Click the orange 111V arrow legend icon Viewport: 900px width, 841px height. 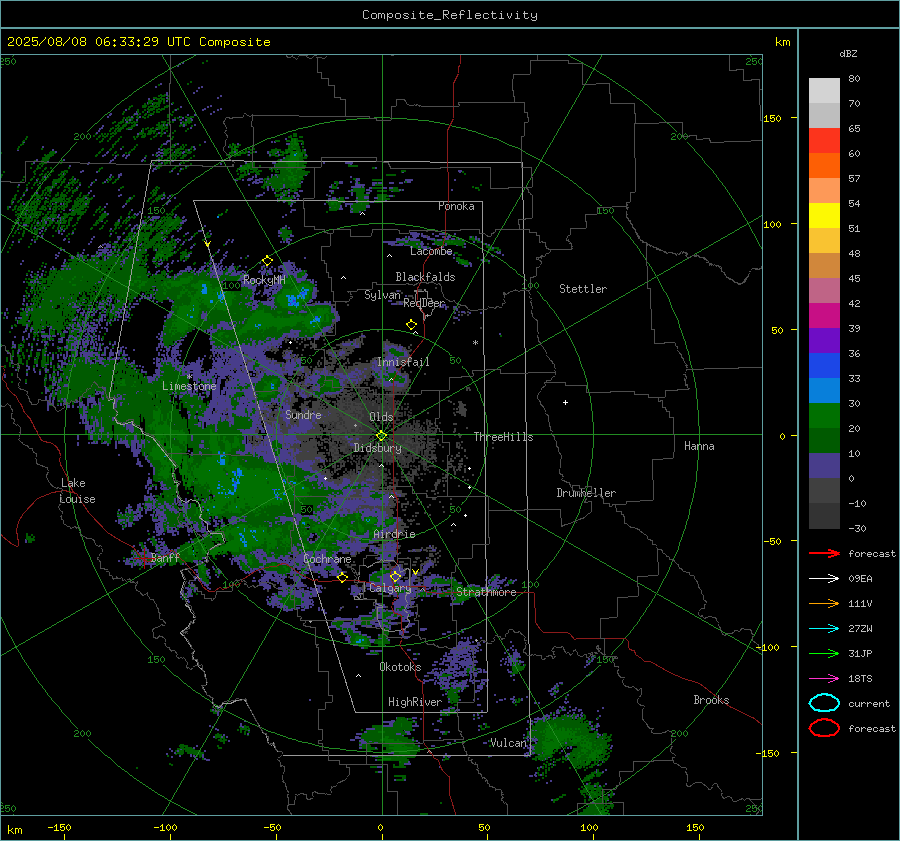(x=824, y=603)
